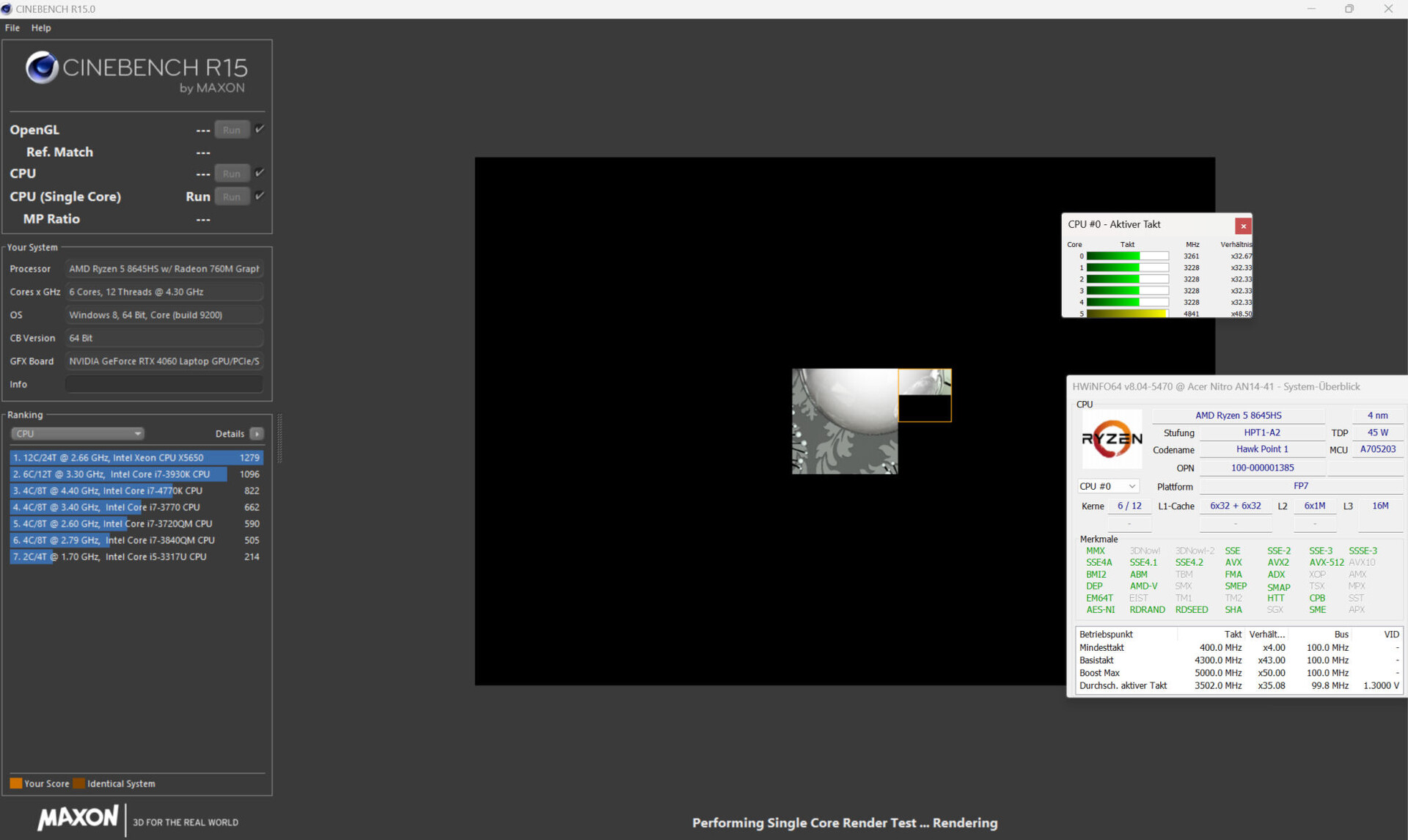The width and height of the screenshot is (1408, 840).
Task: Click the Processor field AMD Ryzen 5 8645HS
Action: (x=164, y=269)
